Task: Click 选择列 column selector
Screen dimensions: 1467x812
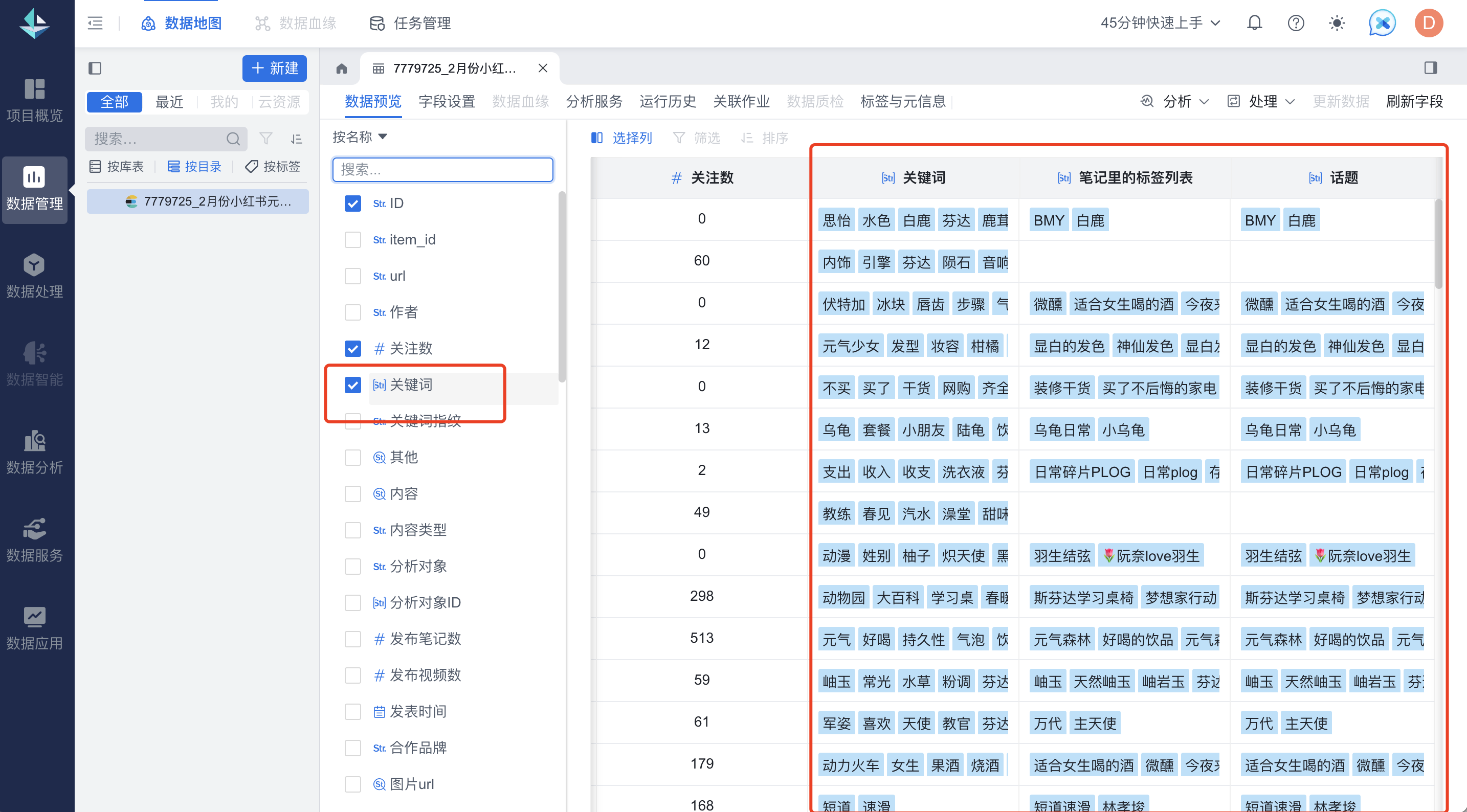Action: point(621,138)
